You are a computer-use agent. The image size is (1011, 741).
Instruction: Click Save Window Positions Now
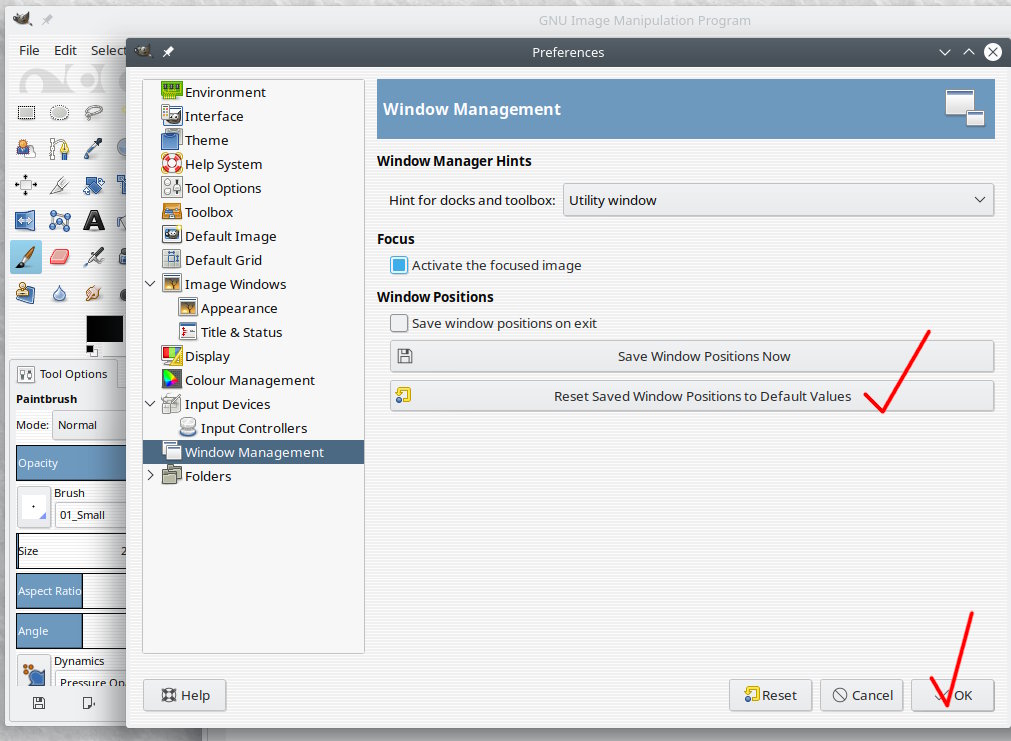tap(692, 356)
